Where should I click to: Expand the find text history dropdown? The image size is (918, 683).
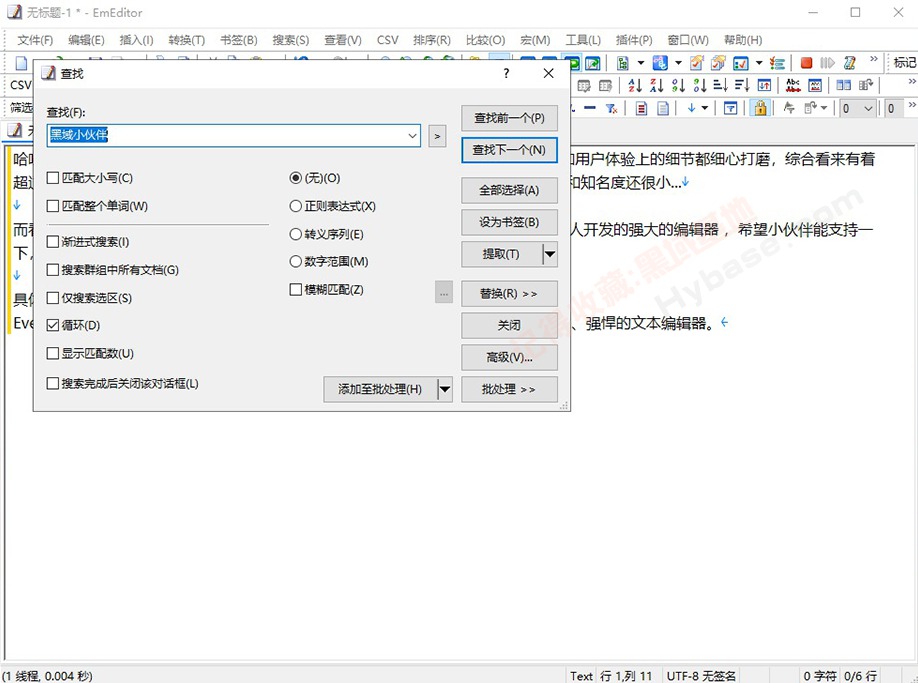coord(412,136)
